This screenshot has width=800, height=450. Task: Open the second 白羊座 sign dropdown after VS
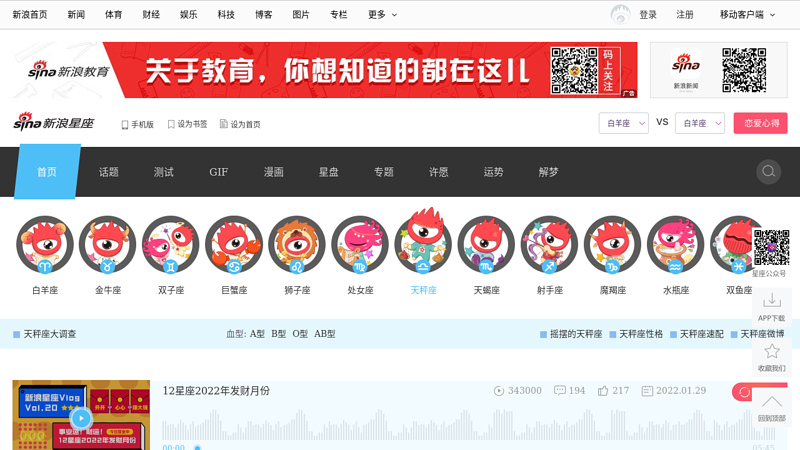tap(699, 123)
